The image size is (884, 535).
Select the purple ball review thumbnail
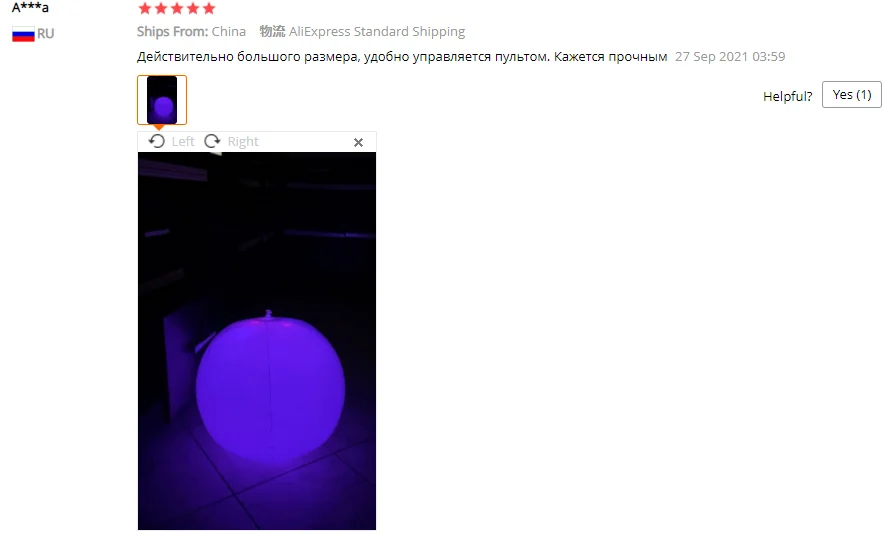point(162,100)
